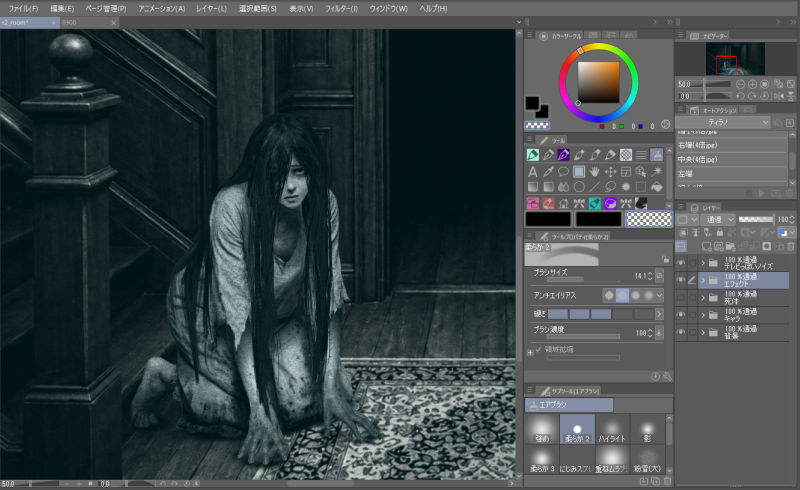Select the straight Line tool
This screenshot has width=800, height=490.
point(594,187)
